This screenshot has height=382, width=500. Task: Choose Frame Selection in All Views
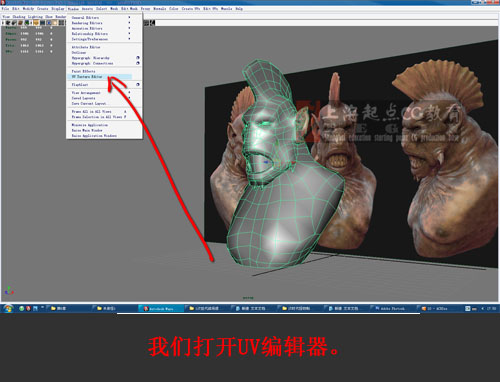pos(97,117)
